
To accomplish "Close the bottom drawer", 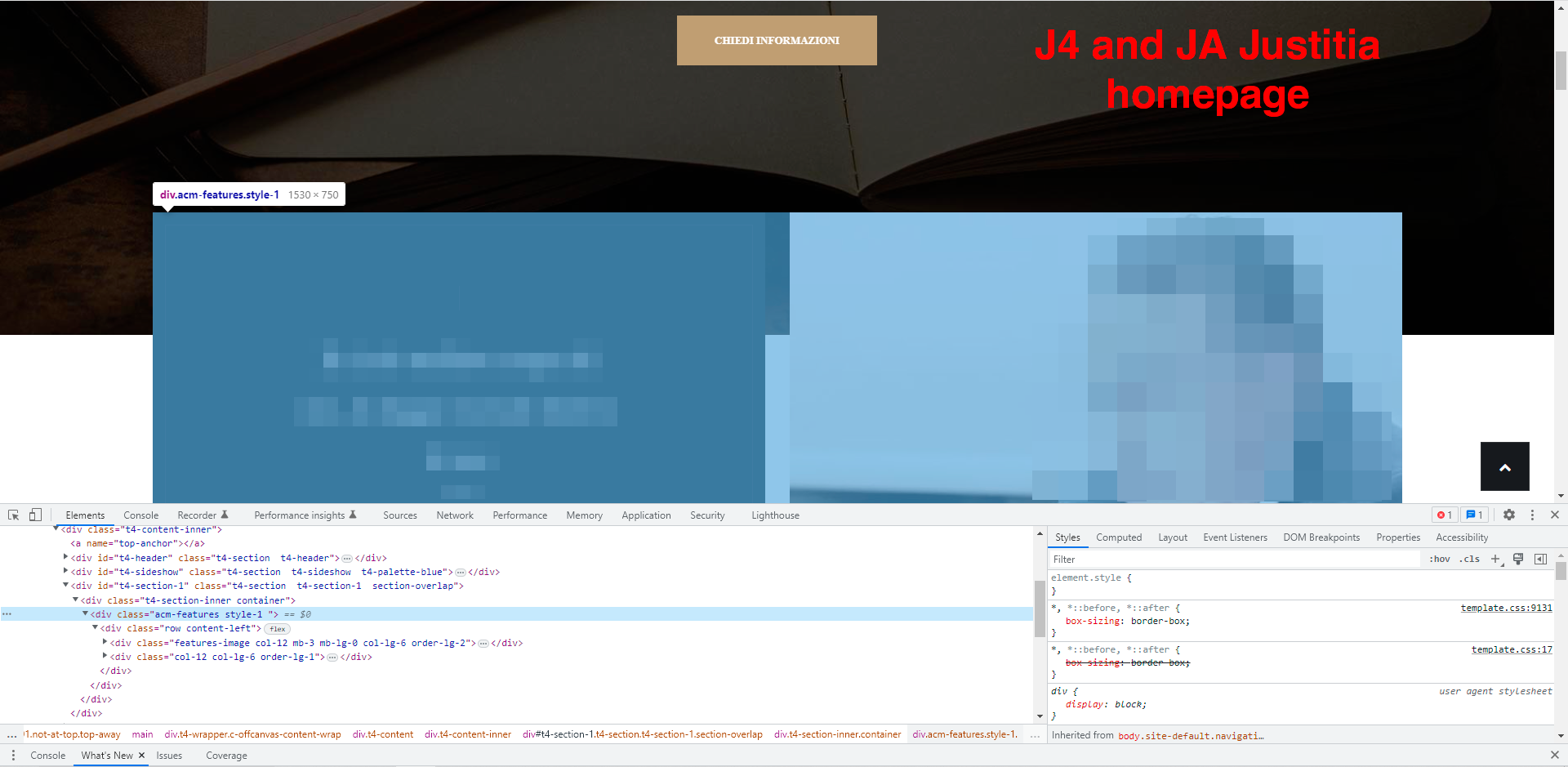I will (x=1555, y=756).
